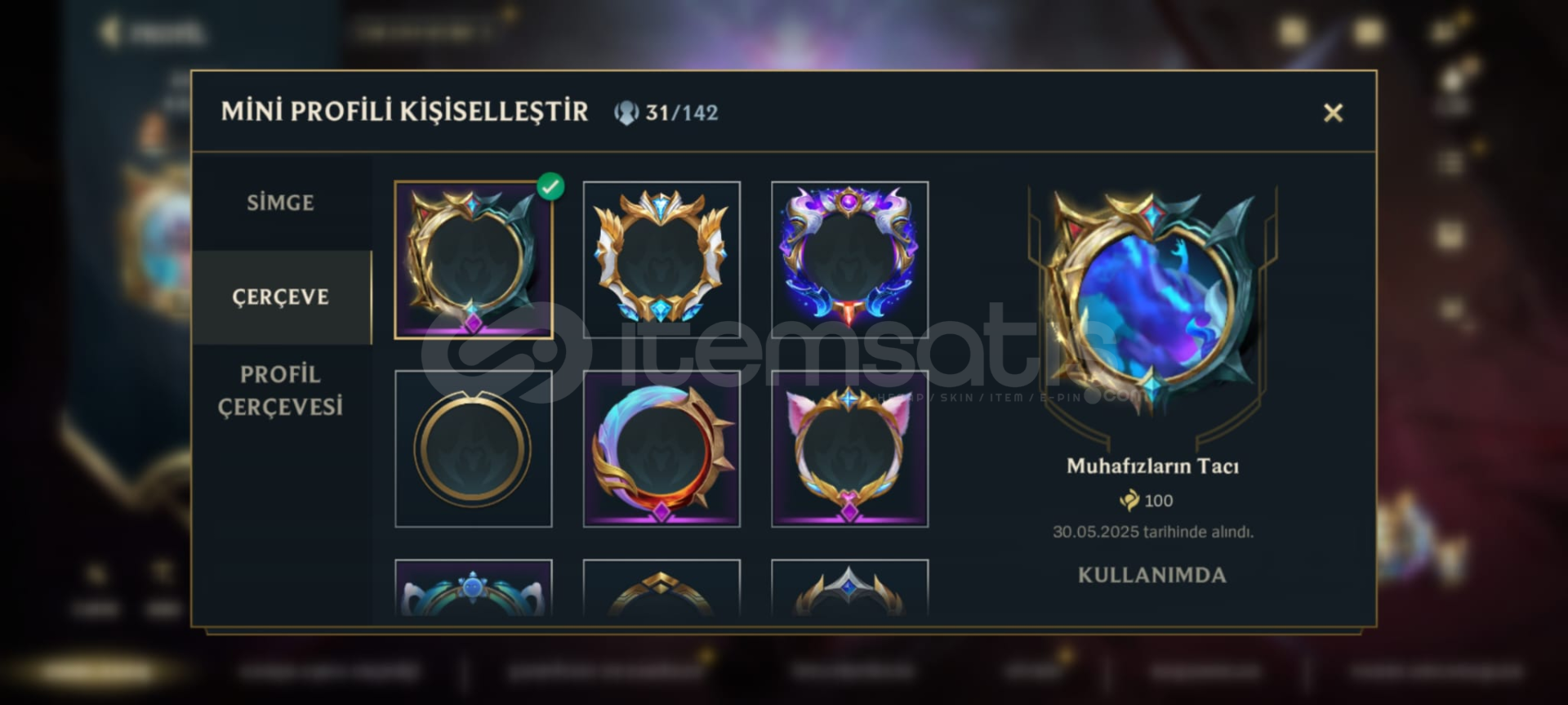The image size is (1568, 705).
Task: Choose the gold winged frame with blue gems
Action: pyautogui.click(x=661, y=260)
